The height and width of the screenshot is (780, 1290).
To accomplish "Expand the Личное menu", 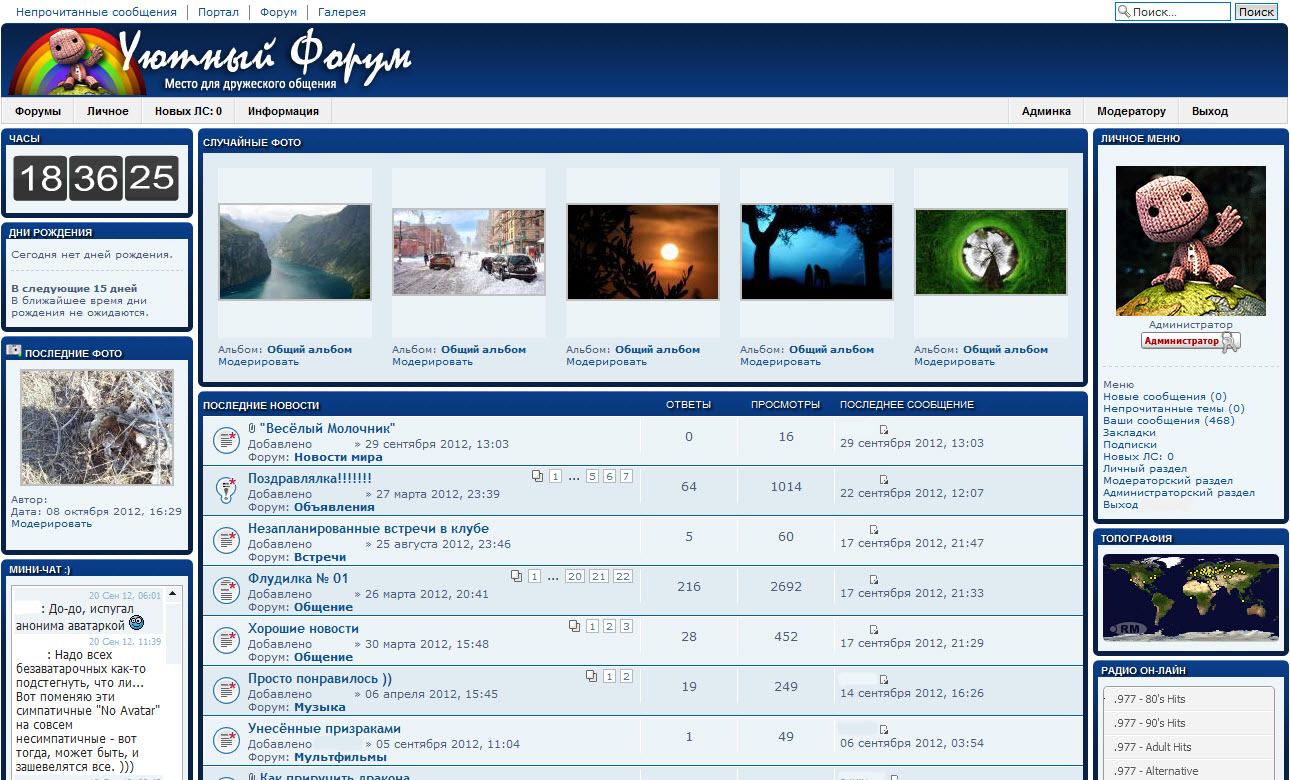I will click(x=107, y=111).
